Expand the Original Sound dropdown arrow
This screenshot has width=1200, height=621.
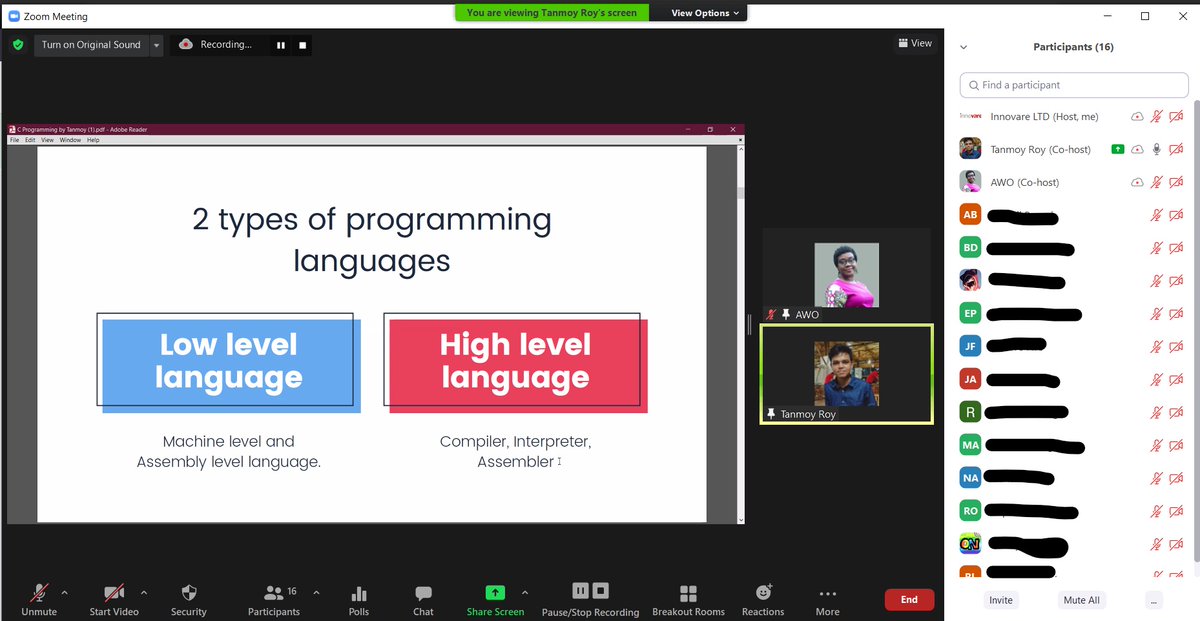[155, 45]
